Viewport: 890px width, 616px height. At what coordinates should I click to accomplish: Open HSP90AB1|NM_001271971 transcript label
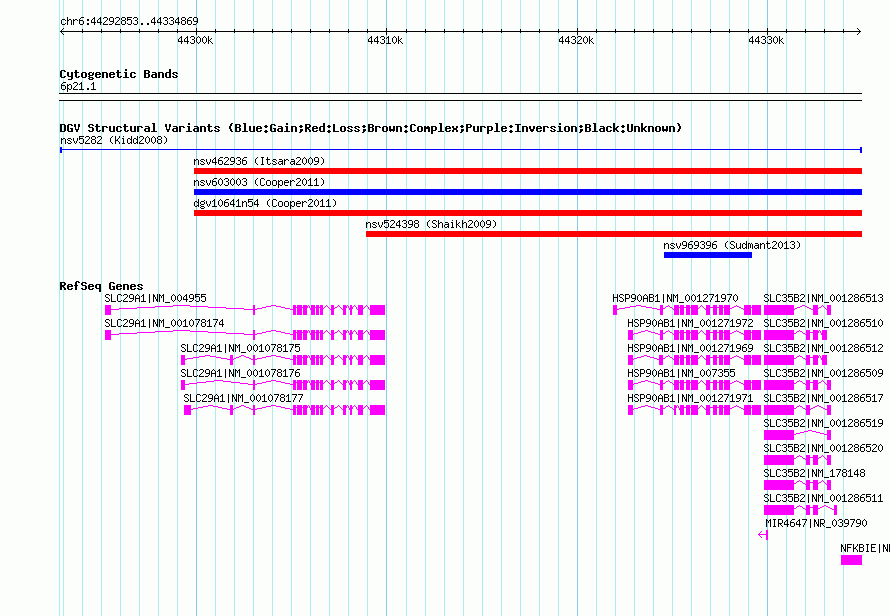pyautogui.click(x=690, y=398)
